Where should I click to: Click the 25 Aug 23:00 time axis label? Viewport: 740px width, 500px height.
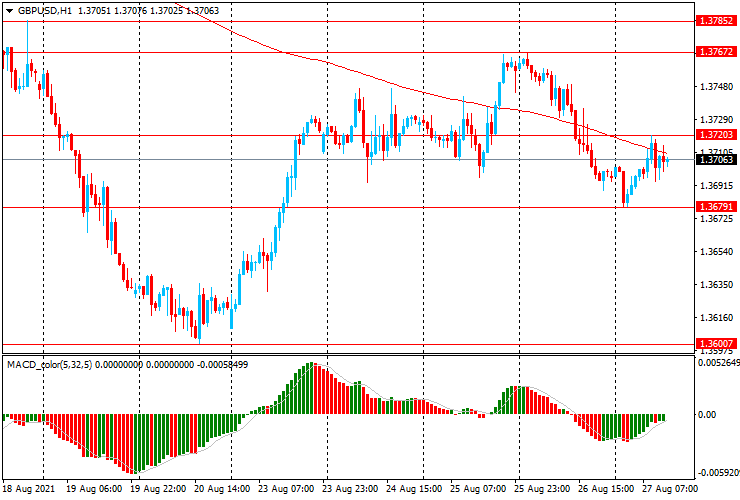[x=542, y=488]
